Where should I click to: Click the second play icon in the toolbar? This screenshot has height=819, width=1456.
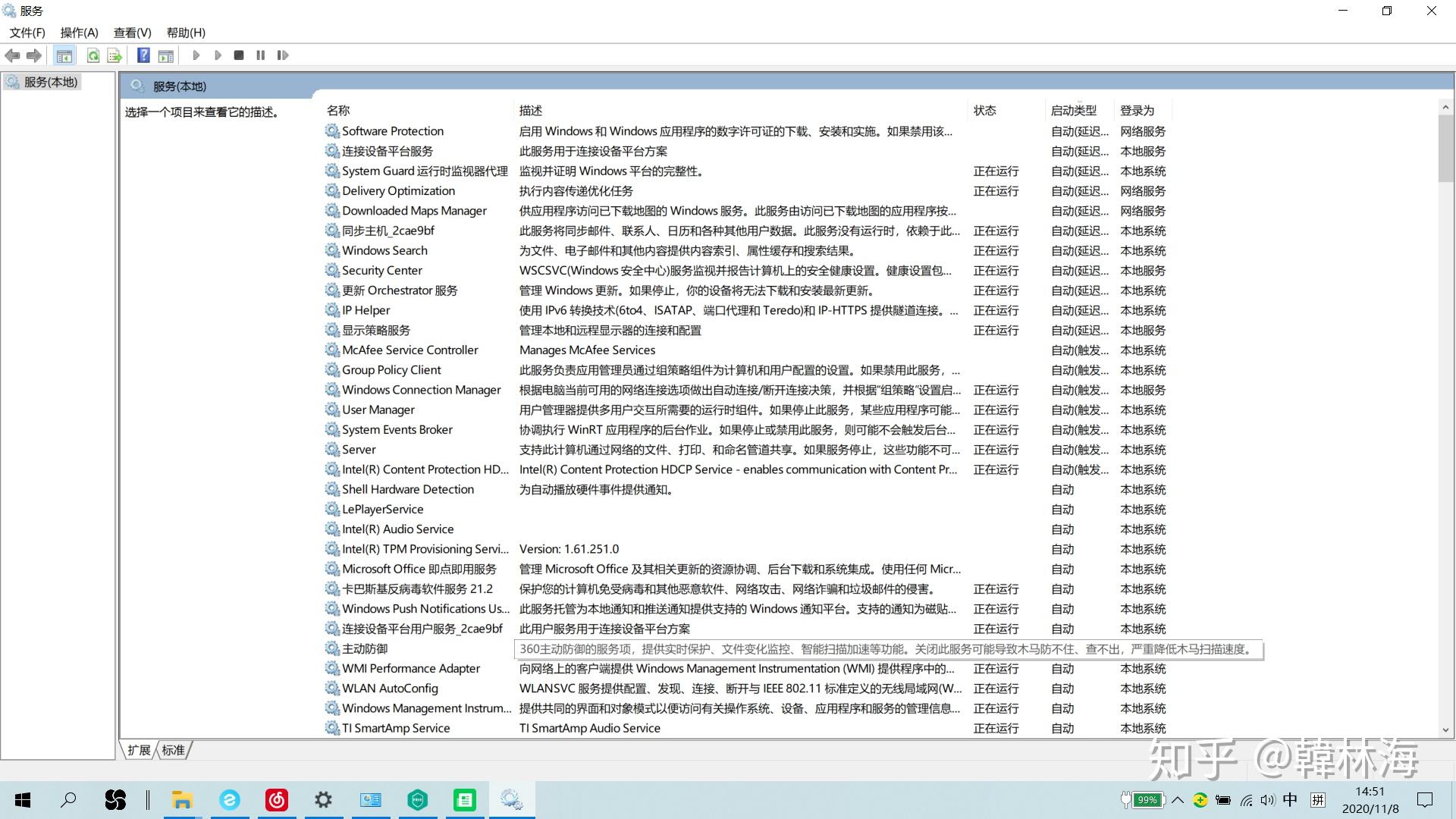218,55
